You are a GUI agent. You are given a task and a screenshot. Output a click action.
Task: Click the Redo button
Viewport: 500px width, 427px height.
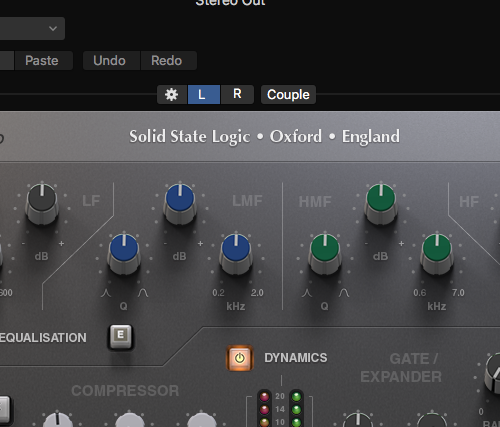[169, 61]
